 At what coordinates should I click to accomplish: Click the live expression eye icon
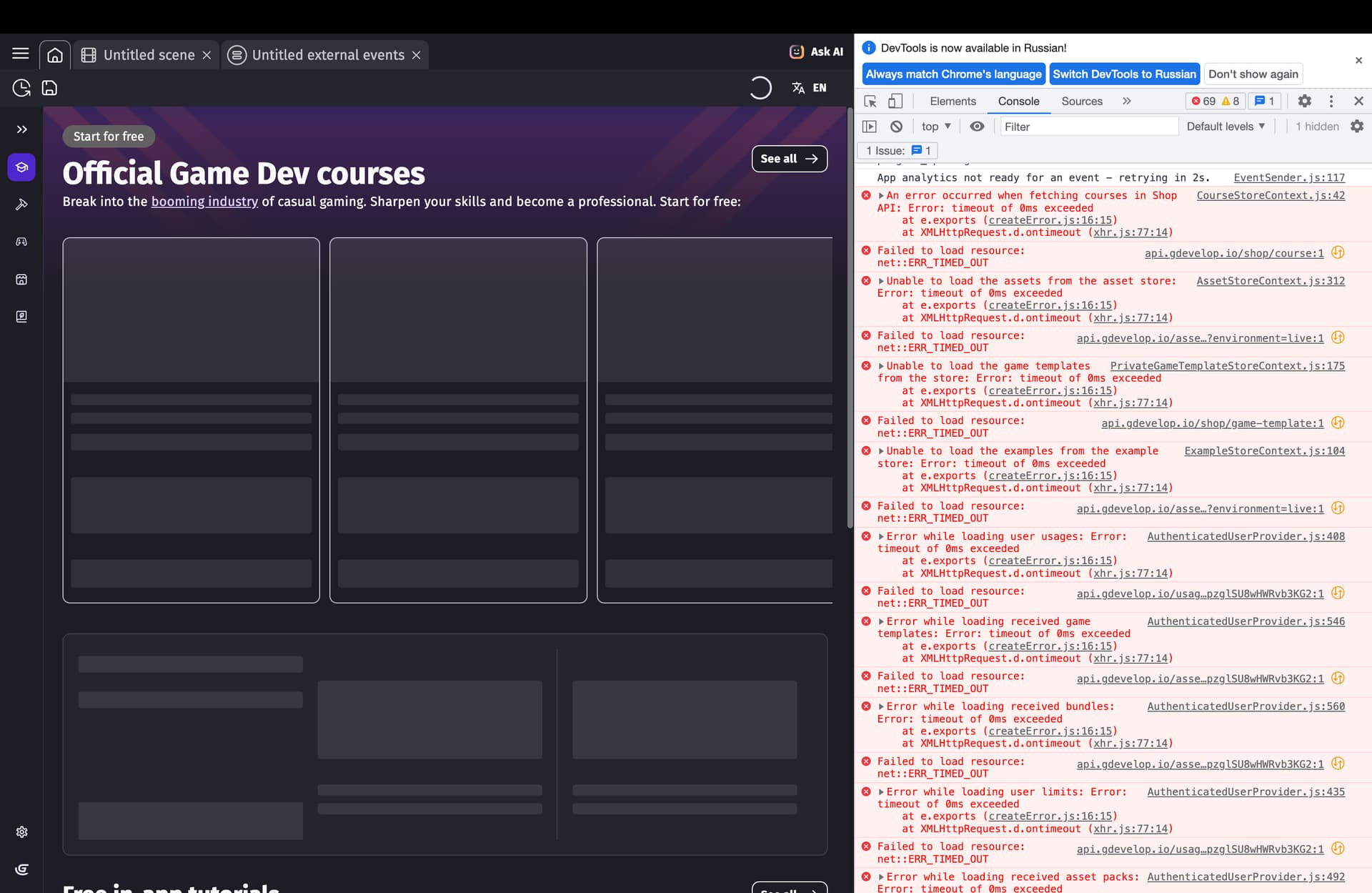click(x=977, y=127)
